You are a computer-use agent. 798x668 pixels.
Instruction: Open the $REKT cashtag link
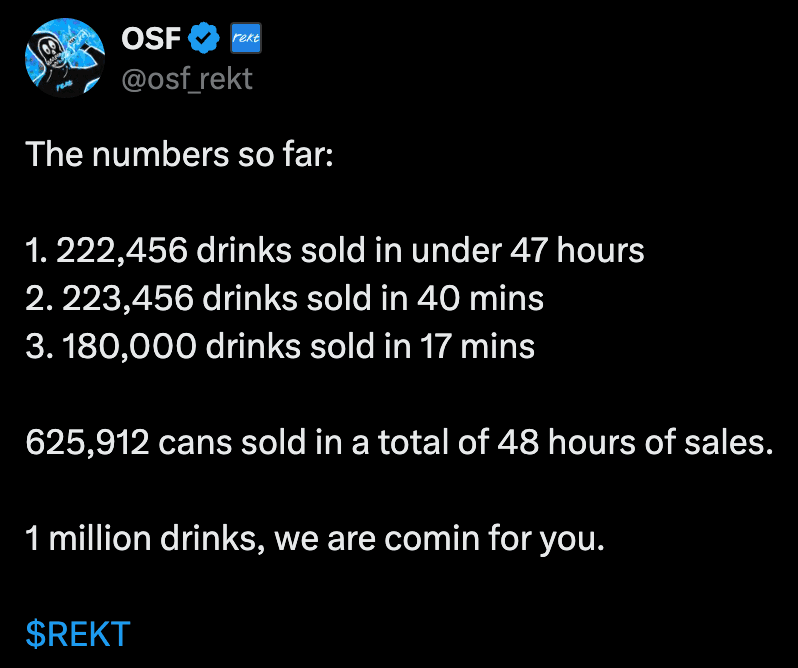coord(78,634)
